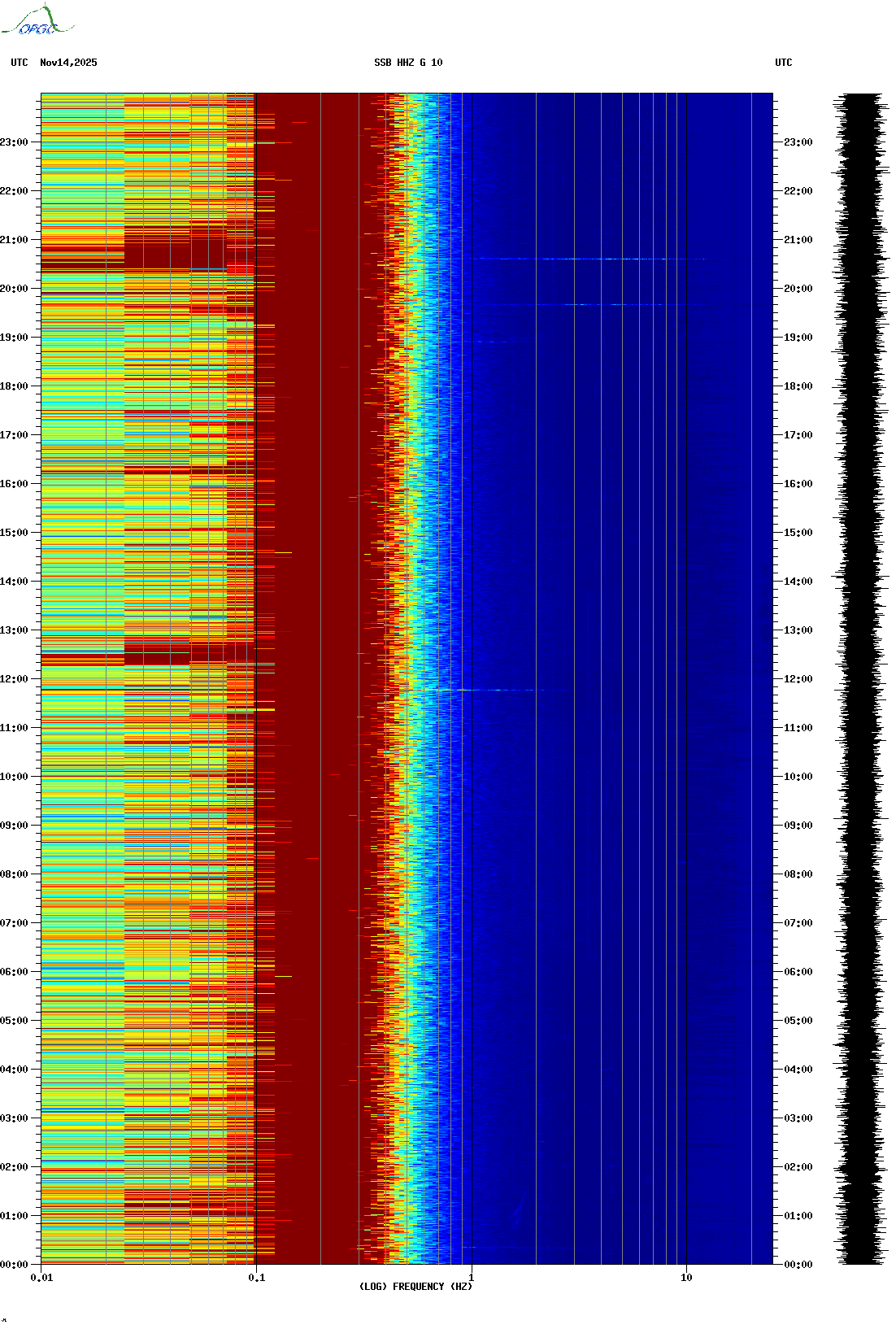Click the UTC label at top right
The image size is (896, 1329).
(783, 63)
